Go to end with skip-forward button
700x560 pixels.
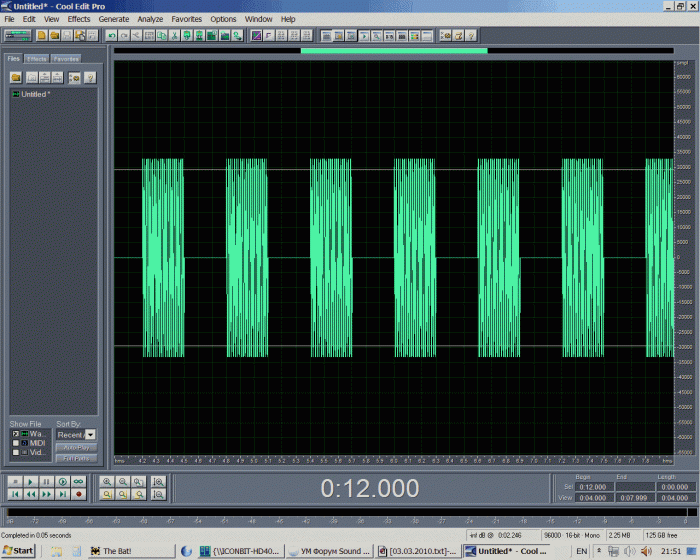62,494
